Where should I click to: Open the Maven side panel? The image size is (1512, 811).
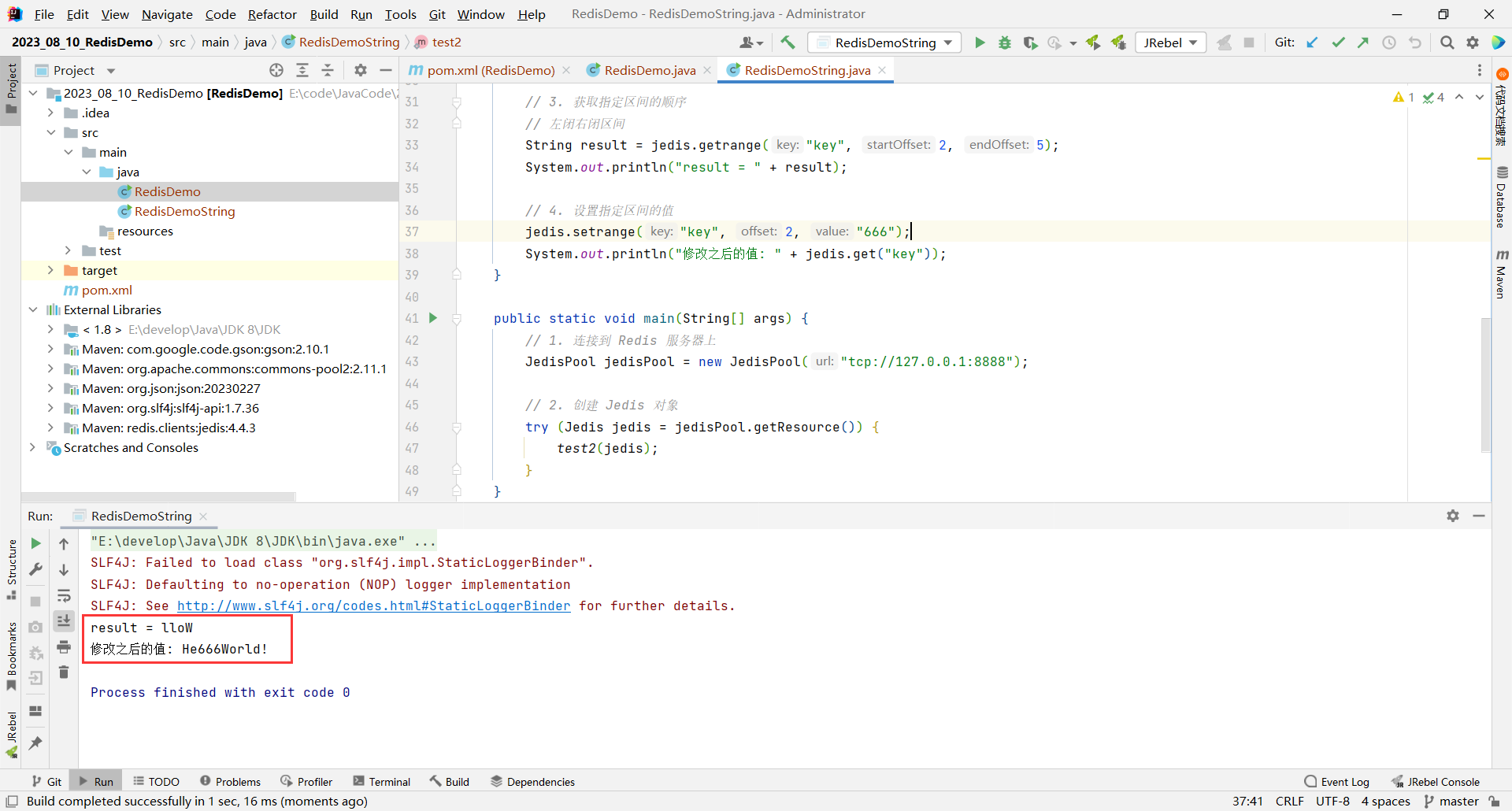[x=1502, y=274]
